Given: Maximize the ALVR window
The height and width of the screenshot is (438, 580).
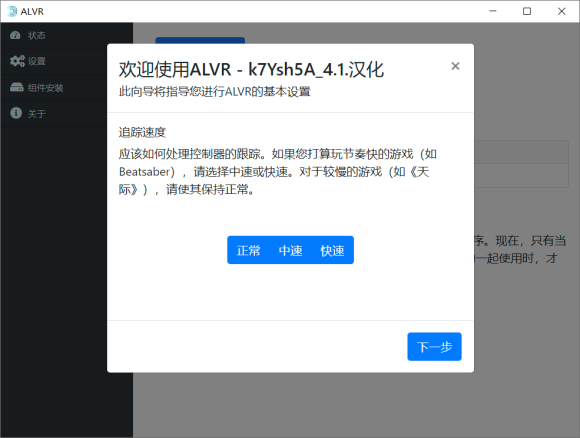Looking at the screenshot, I should point(527,11).
